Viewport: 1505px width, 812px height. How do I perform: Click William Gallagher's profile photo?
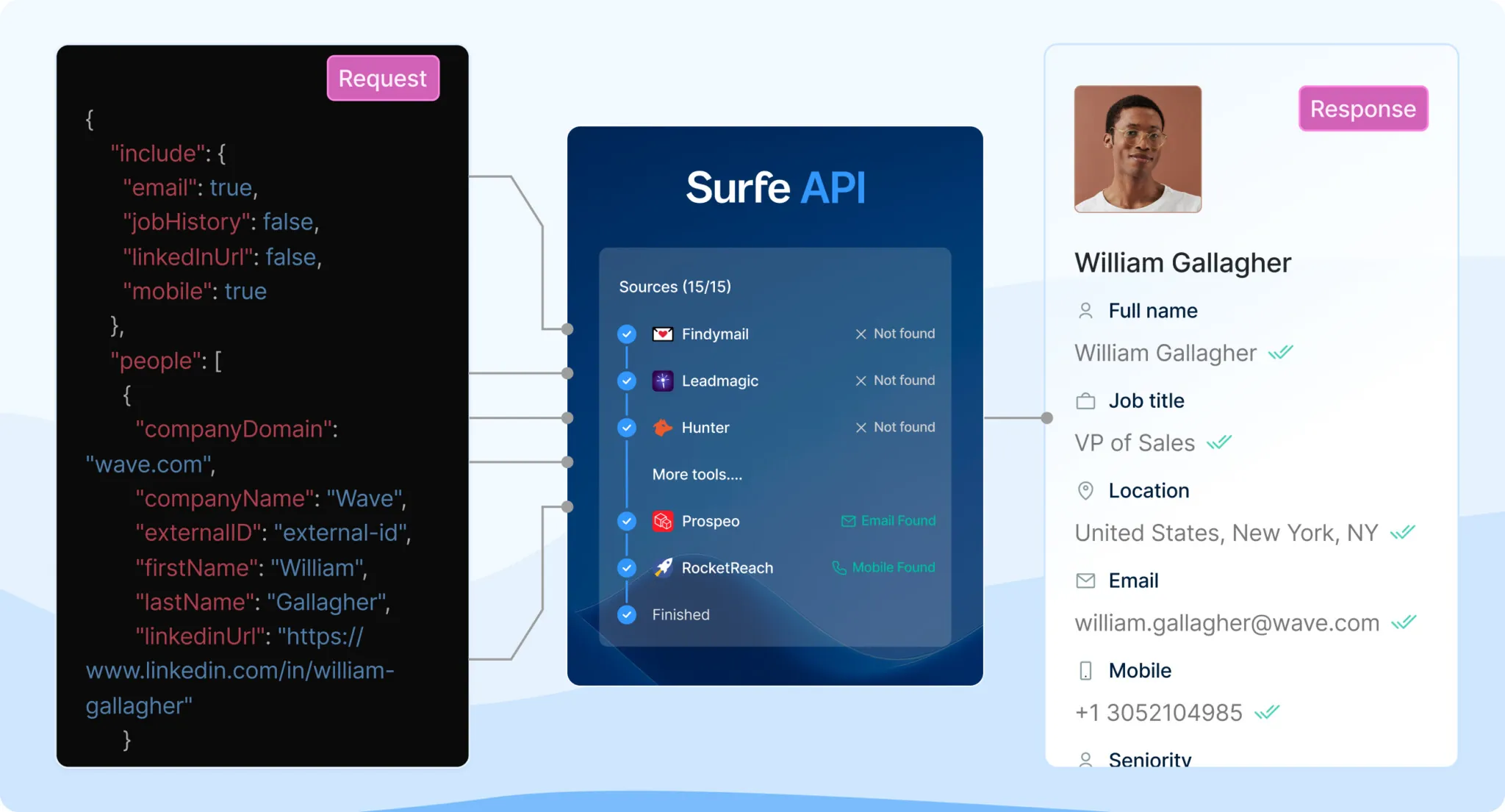(x=1138, y=149)
